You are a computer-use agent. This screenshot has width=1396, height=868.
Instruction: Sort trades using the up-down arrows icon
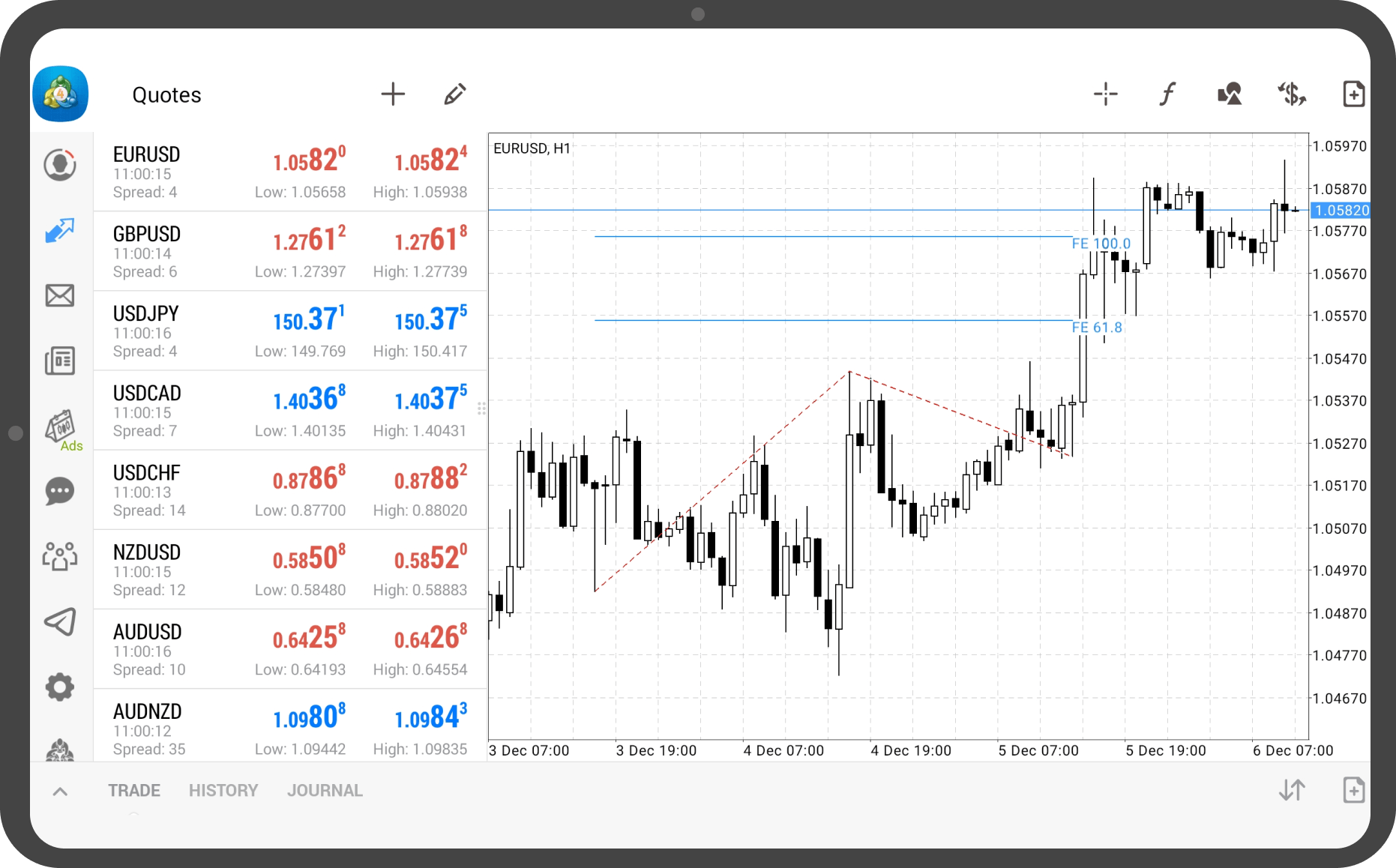[1292, 790]
